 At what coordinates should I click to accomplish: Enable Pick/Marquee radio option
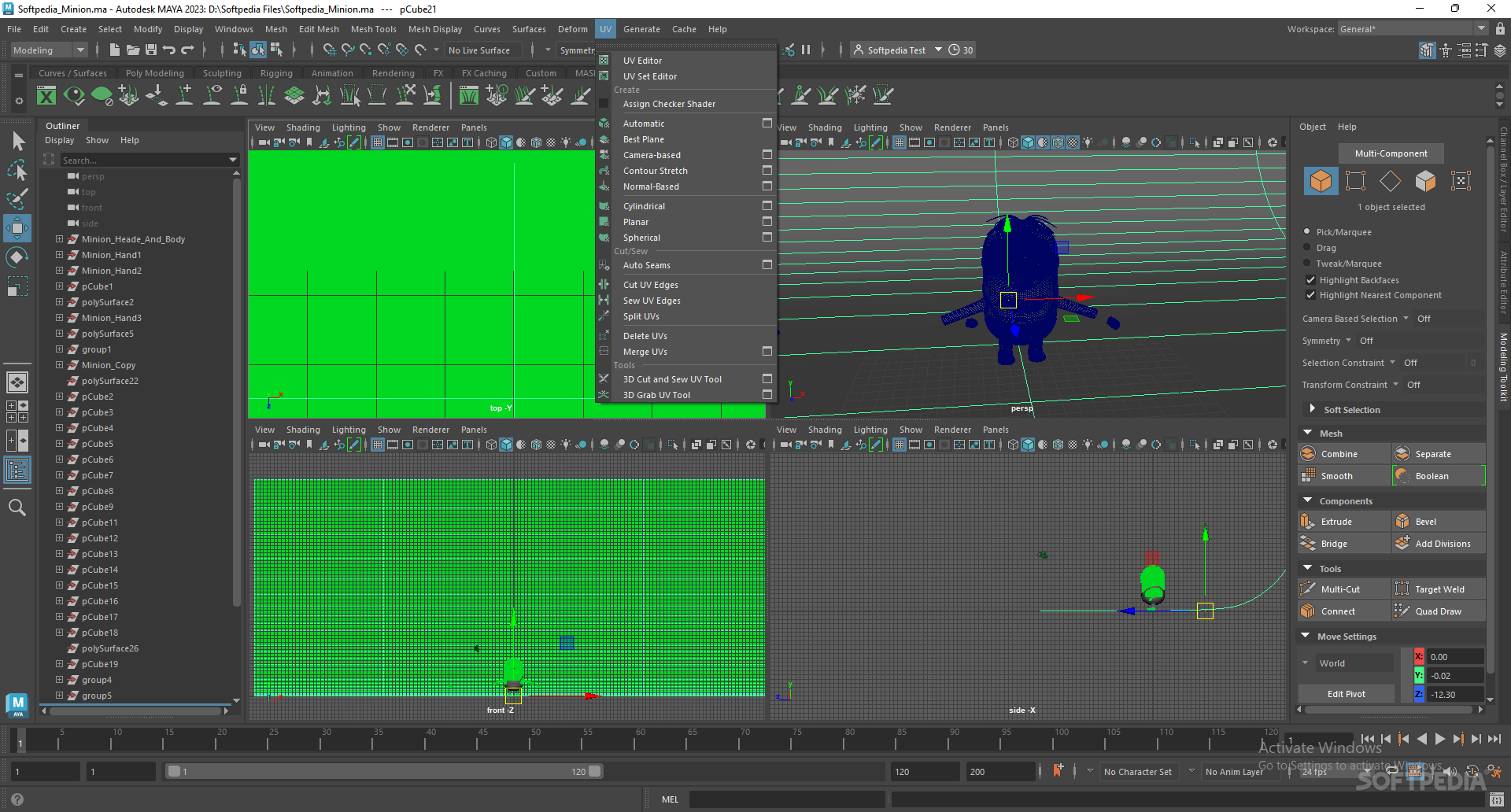point(1307,231)
